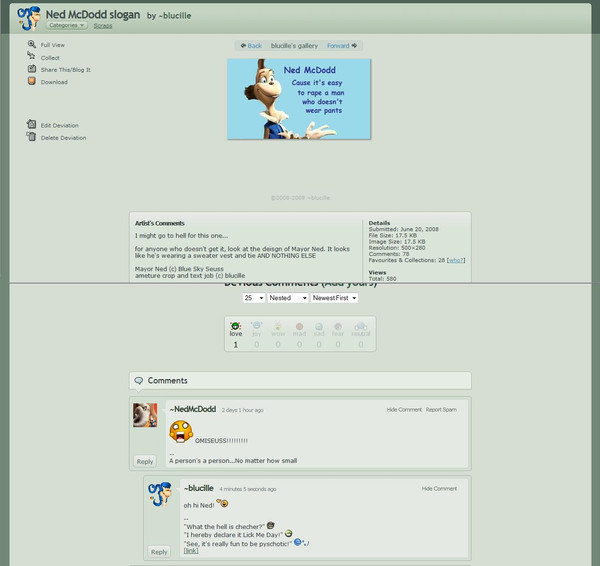600x566 pixels.
Task: Open the 25 comments-per-page dropdown
Action: coord(254,298)
